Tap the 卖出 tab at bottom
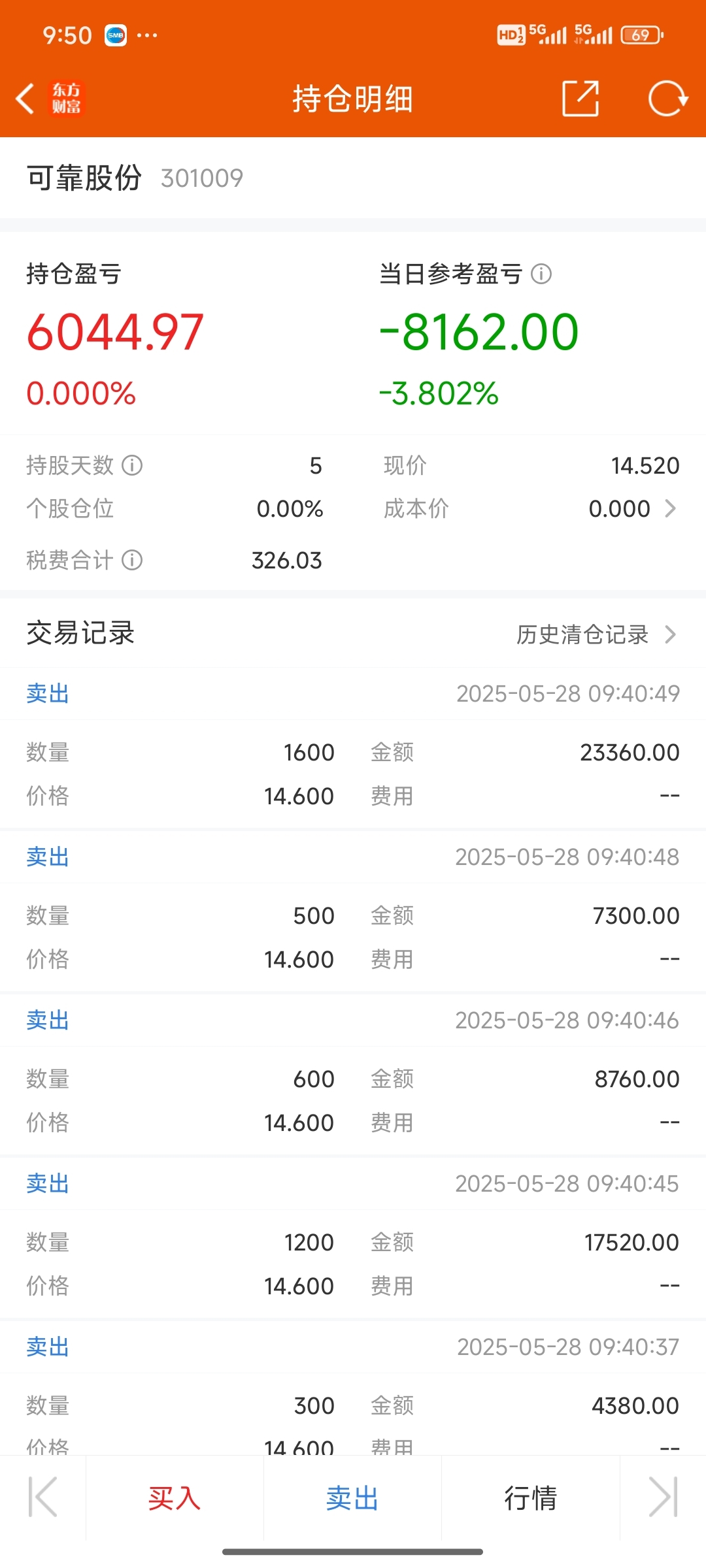The image size is (706, 1568). pyautogui.click(x=352, y=1498)
